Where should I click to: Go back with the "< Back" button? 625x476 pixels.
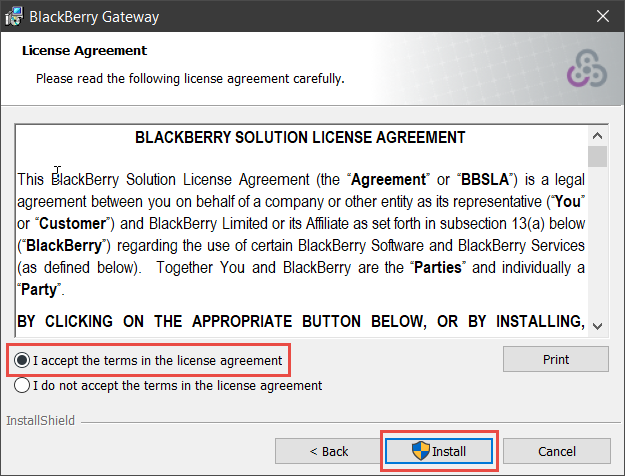point(328,451)
